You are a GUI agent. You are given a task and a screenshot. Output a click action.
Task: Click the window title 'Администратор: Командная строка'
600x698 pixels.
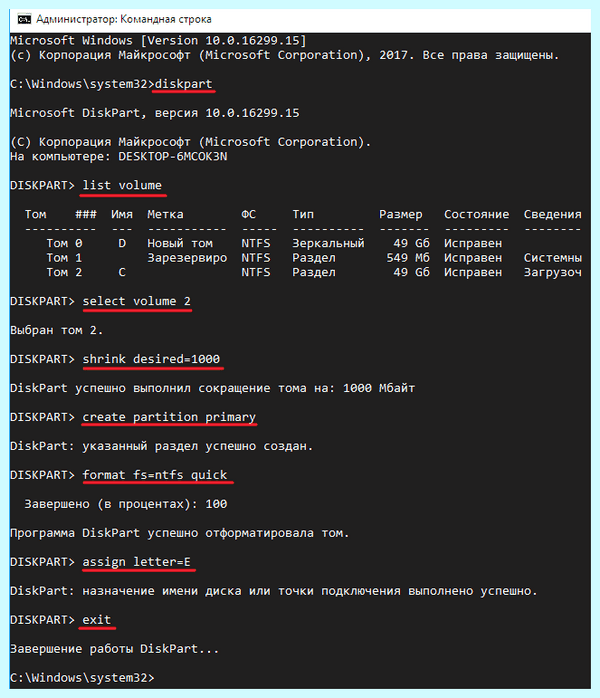[x=124, y=19]
